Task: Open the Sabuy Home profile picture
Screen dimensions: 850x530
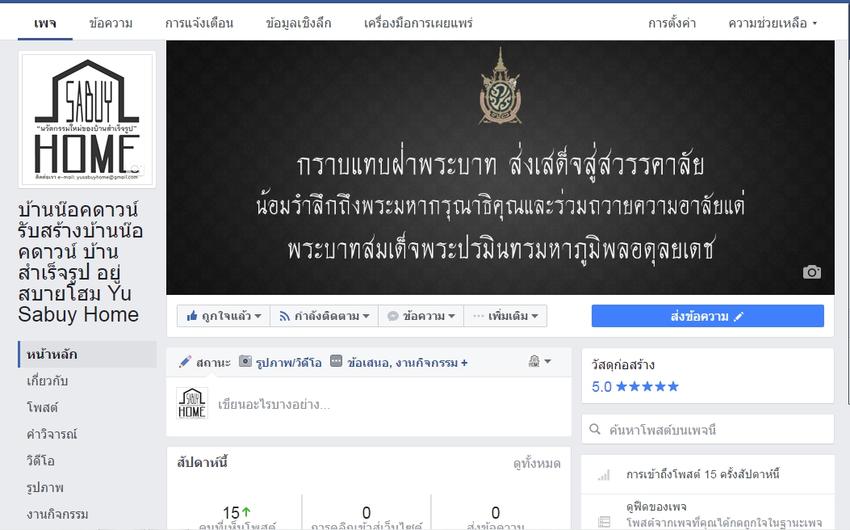Action: point(87,120)
